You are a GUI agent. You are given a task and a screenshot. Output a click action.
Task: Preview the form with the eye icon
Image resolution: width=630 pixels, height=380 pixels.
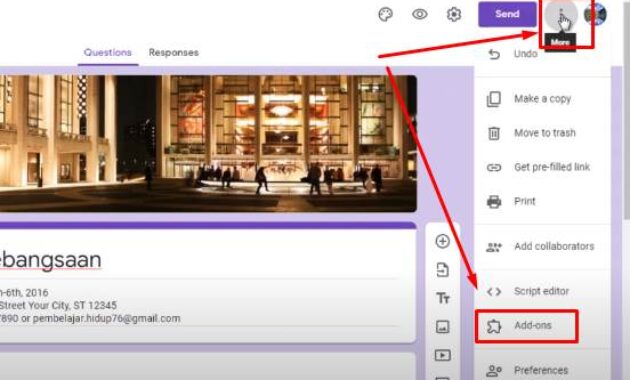pyautogui.click(x=419, y=14)
